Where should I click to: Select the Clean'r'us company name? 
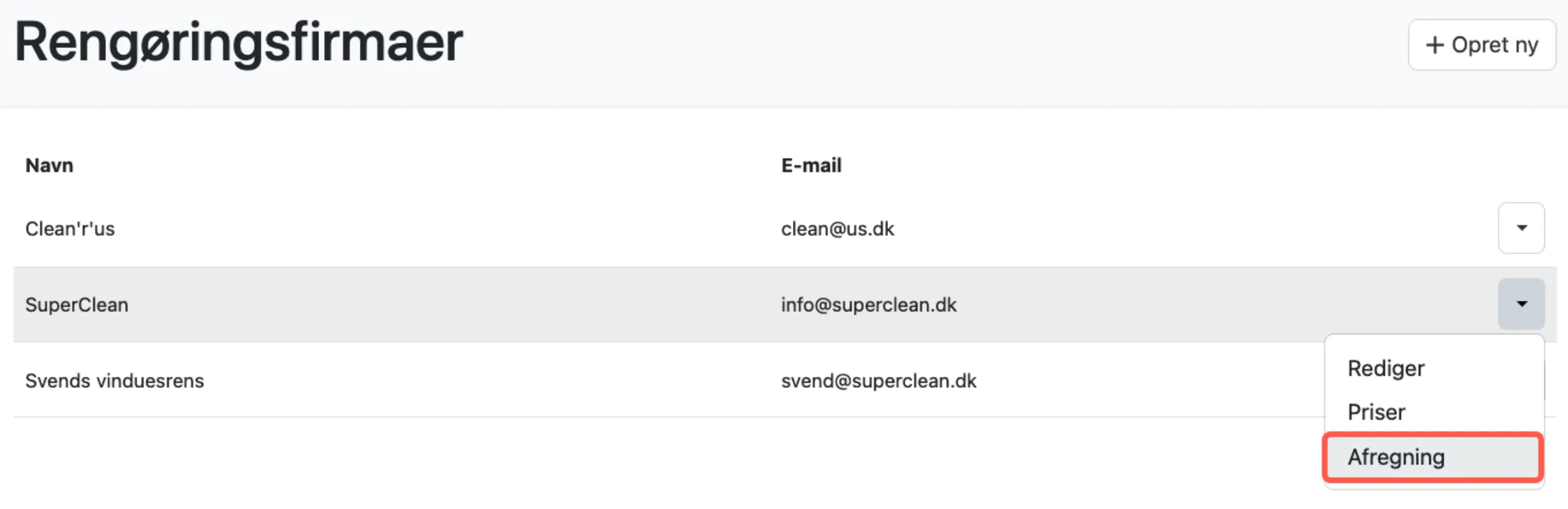click(70, 229)
